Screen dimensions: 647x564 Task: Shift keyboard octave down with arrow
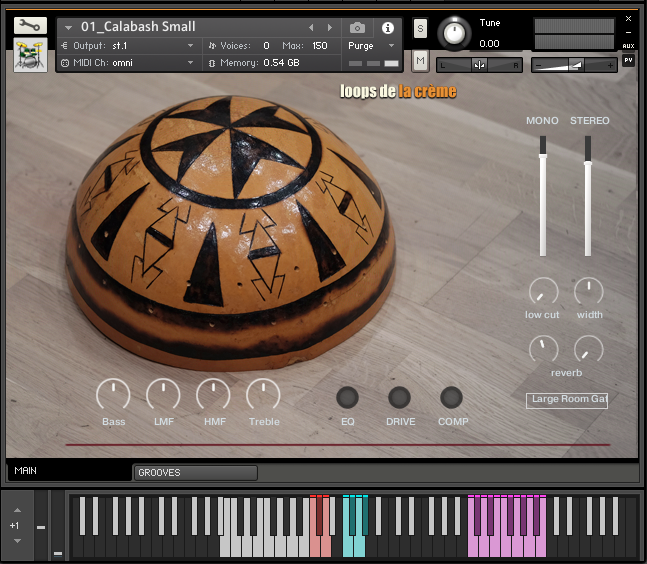tap(17, 541)
